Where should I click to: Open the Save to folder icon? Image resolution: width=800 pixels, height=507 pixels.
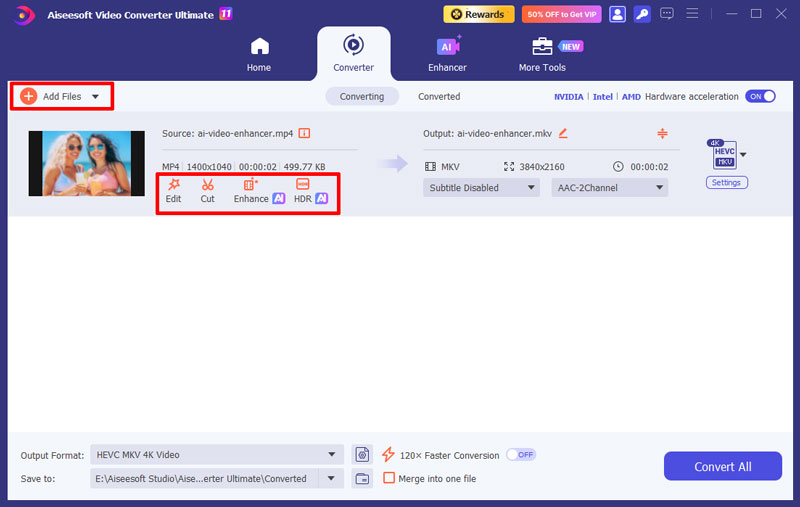(362, 479)
